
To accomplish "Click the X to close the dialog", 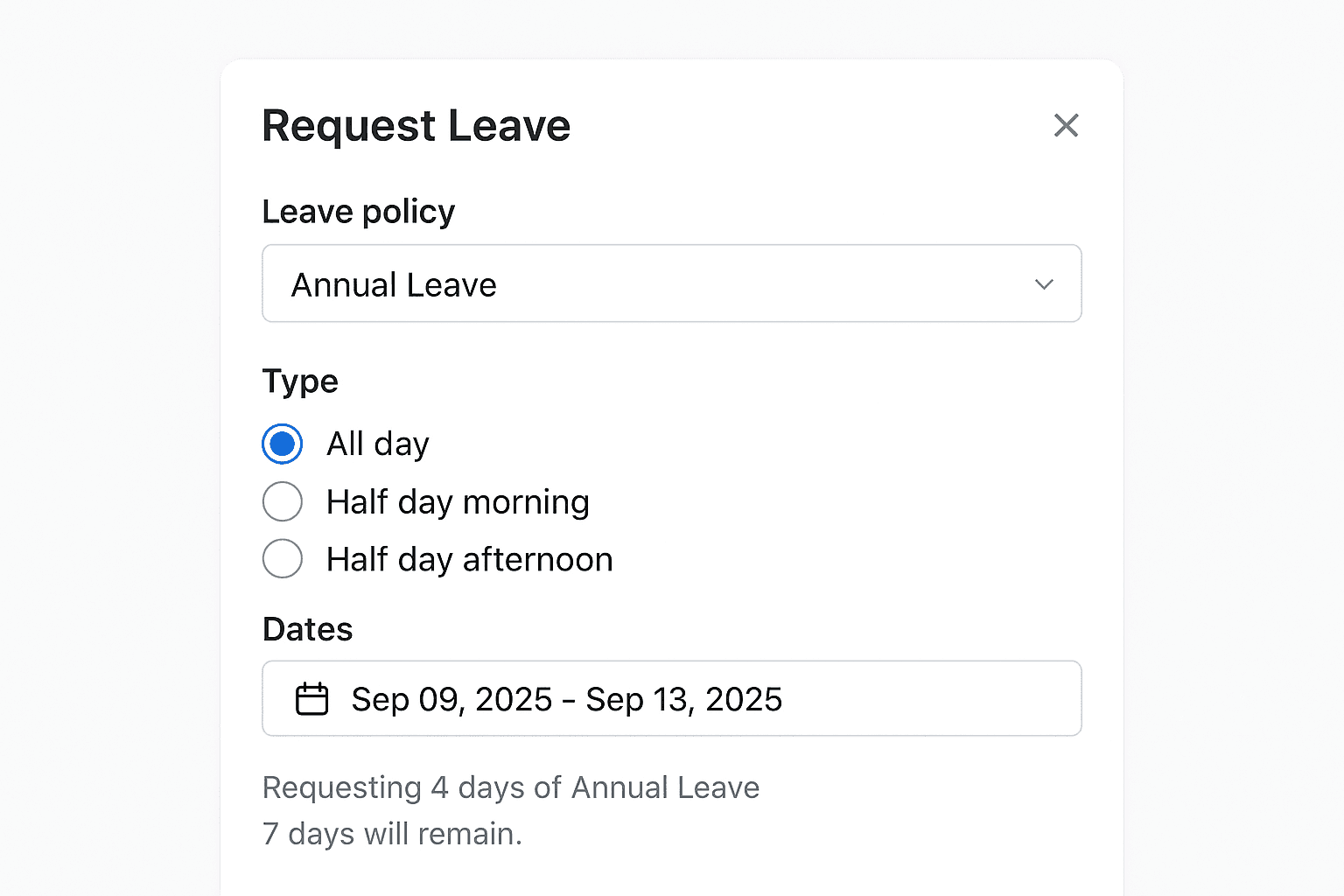I will click(1066, 125).
